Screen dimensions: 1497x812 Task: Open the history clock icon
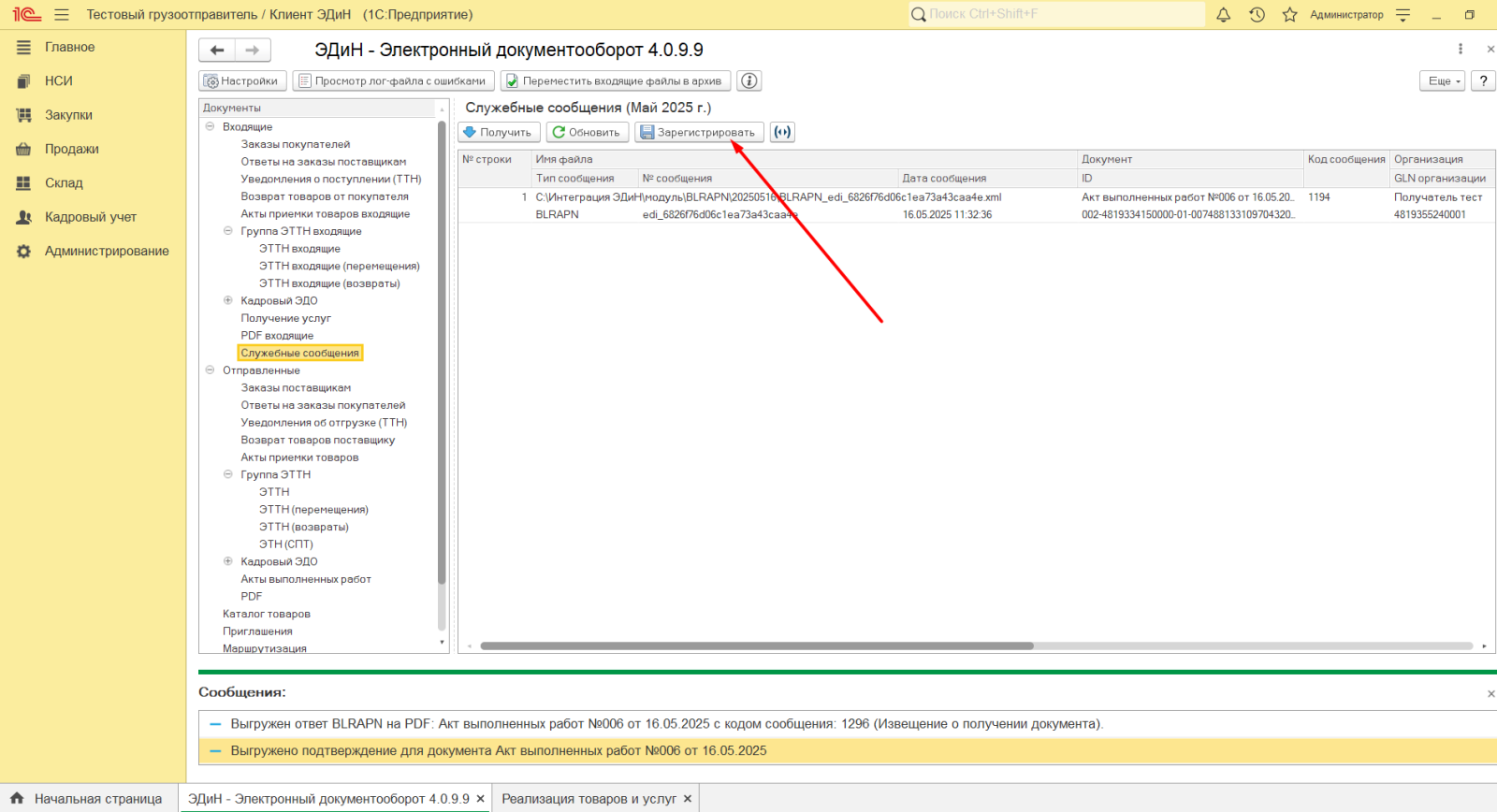click(1257, 14)
